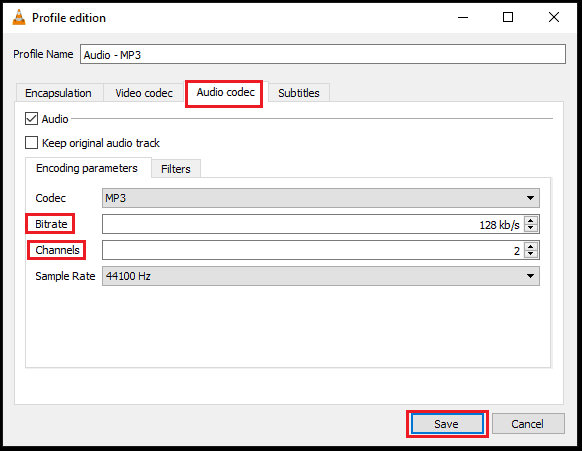The image size is (582, 451).
Task: Decrease Channels with the down arrow
Action: tap(531, 254)
